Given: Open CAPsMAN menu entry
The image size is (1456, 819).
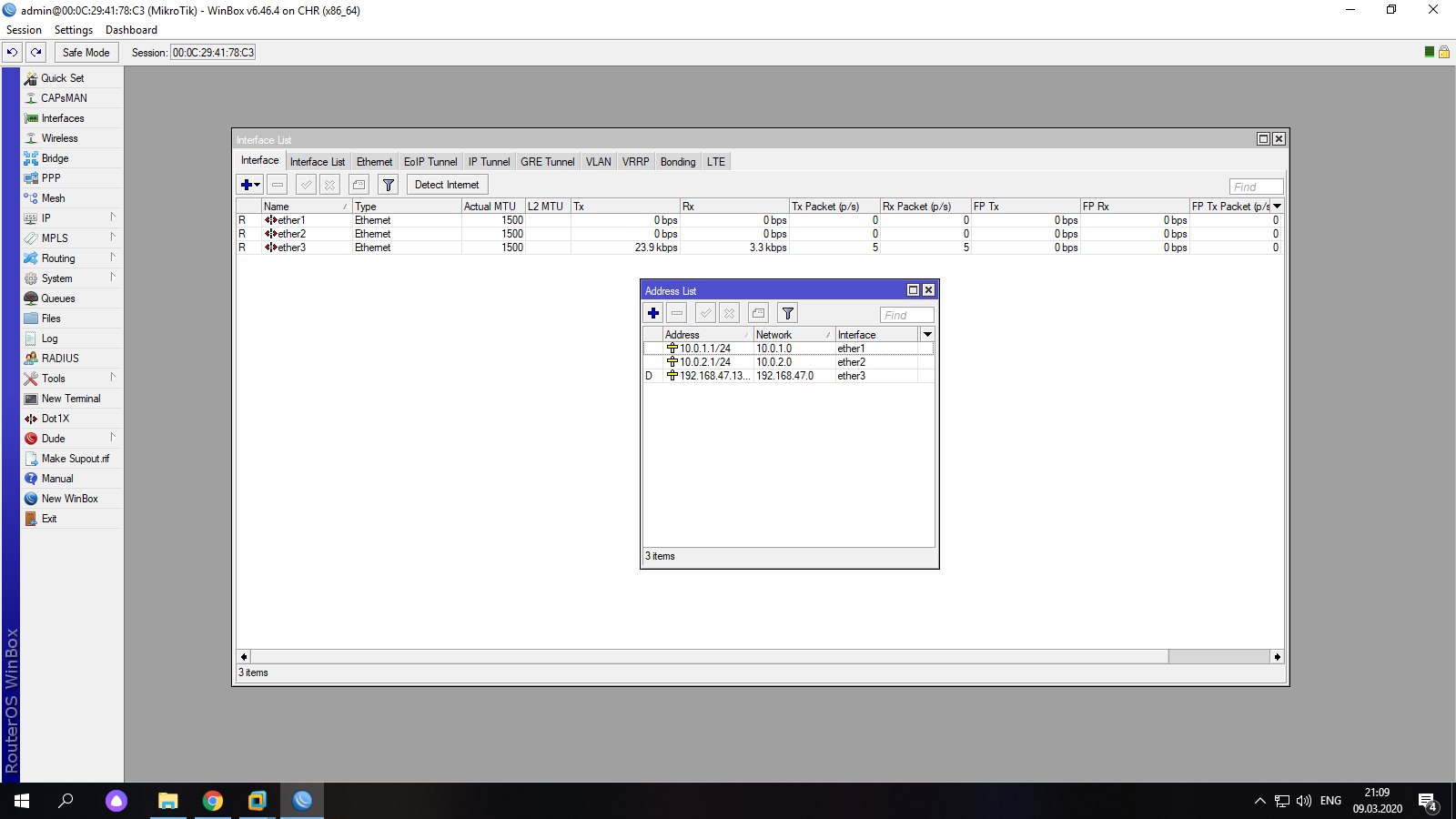Looking at the screenshot, I should pyautogui.click(x=72, y=98).
